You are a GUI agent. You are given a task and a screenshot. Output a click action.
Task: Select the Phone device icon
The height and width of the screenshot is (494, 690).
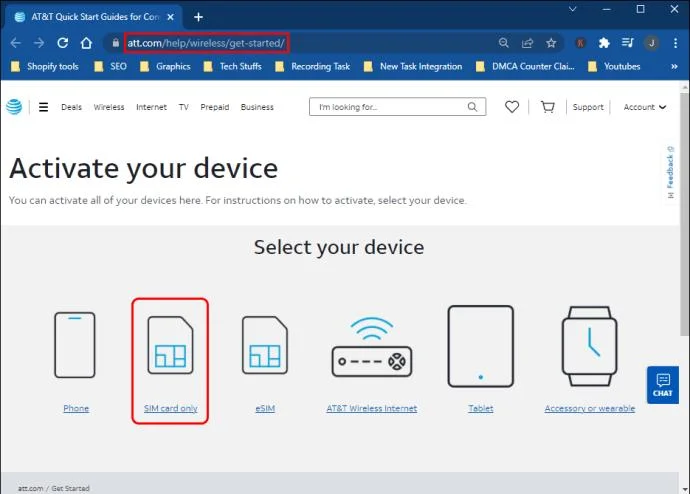coord(75,345)
